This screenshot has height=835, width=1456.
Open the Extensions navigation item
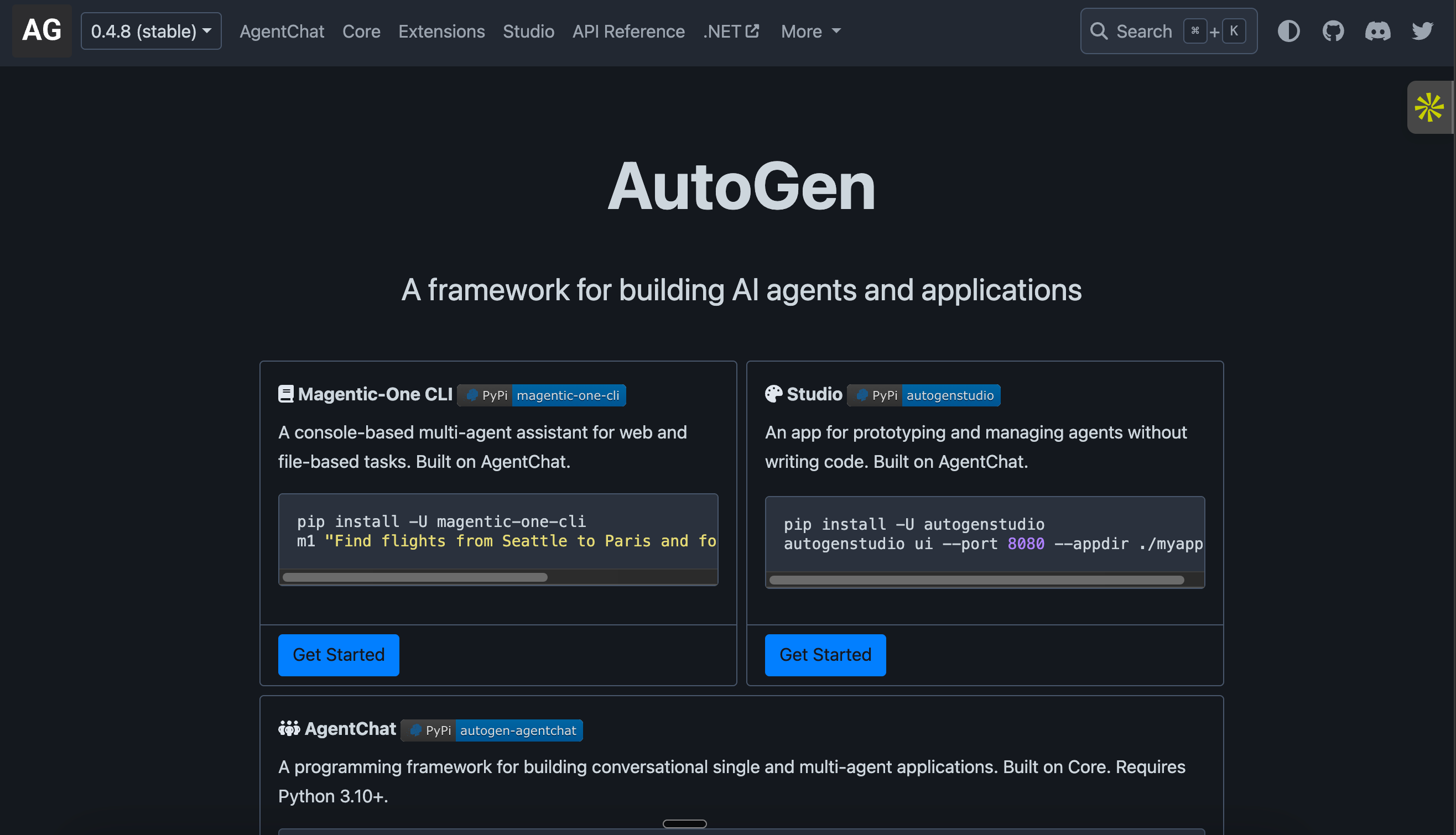pyautogui.click(x=441, y=31)
